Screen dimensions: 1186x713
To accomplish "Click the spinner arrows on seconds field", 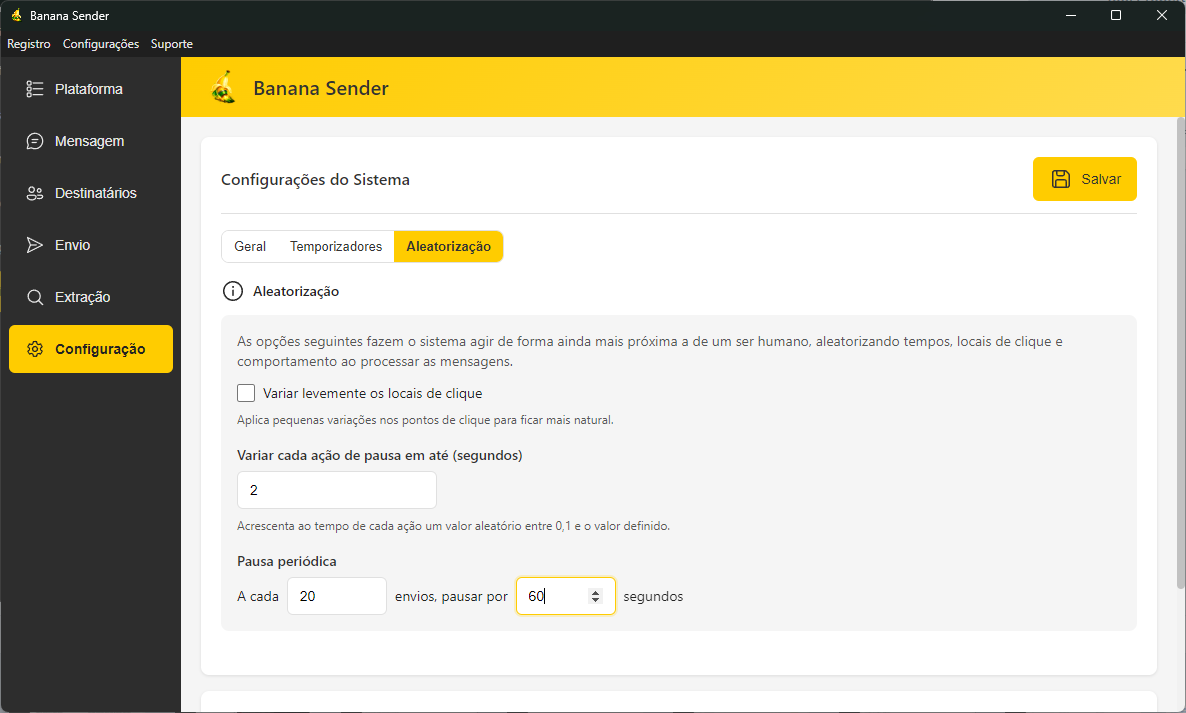I will (x=596, y=596).
